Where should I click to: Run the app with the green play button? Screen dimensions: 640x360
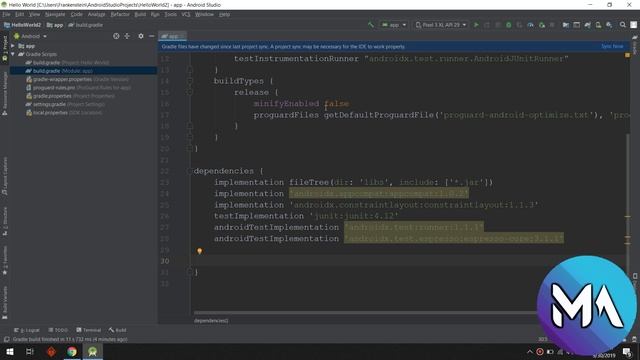click(x=476, y=25)
